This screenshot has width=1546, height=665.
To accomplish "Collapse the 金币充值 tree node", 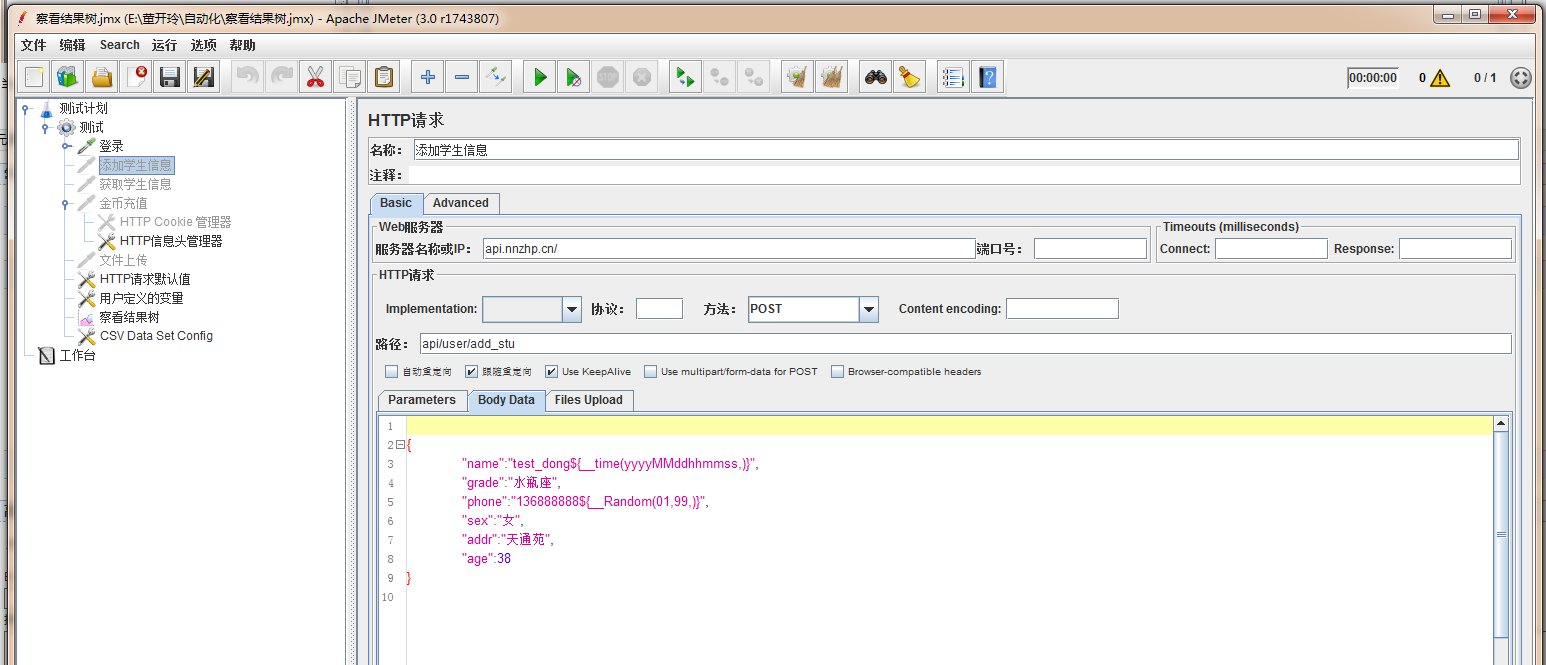I will click(66, 203).
